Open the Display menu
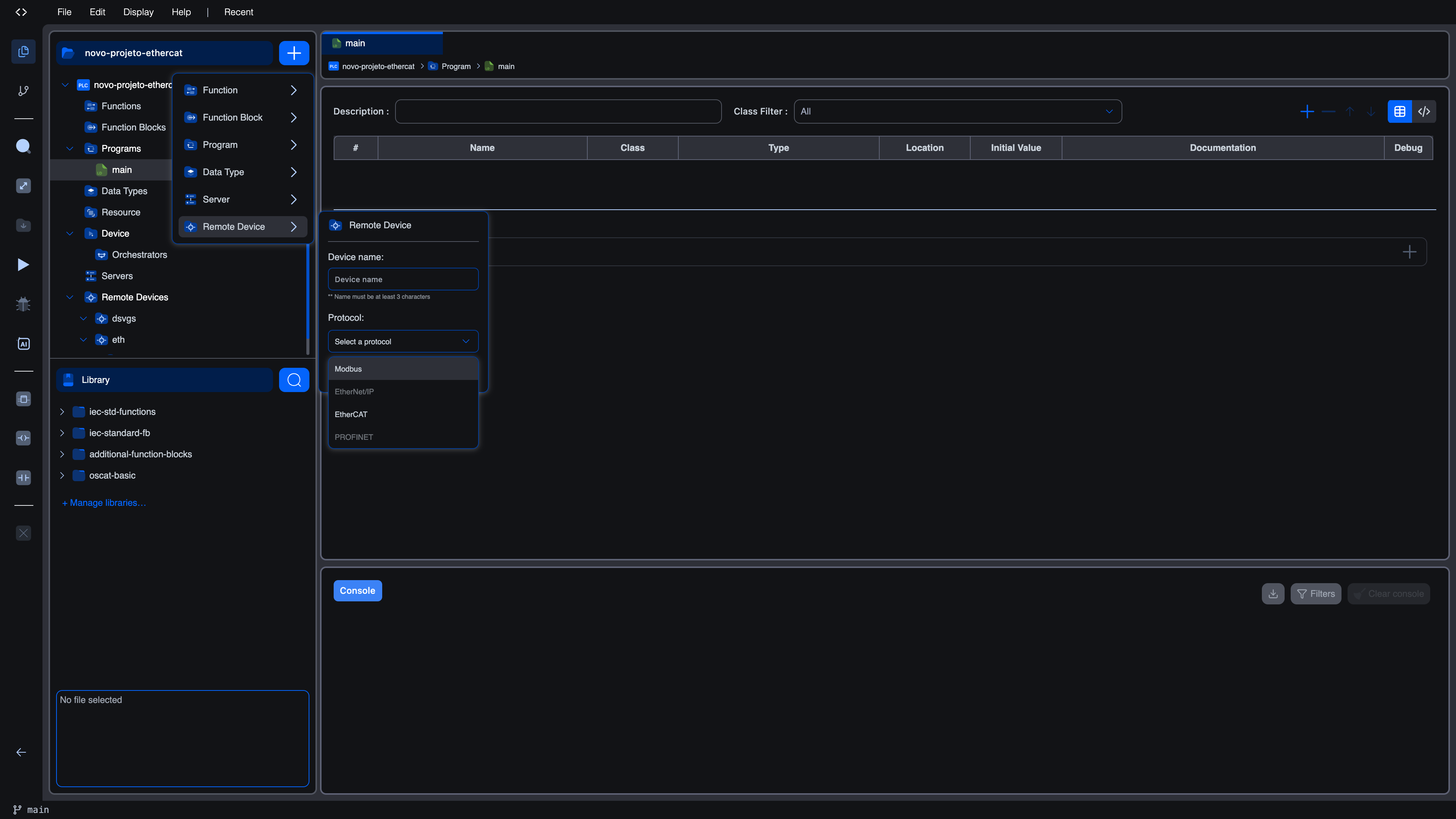This screenshot has width=1456, height=819. coord(138,12)
